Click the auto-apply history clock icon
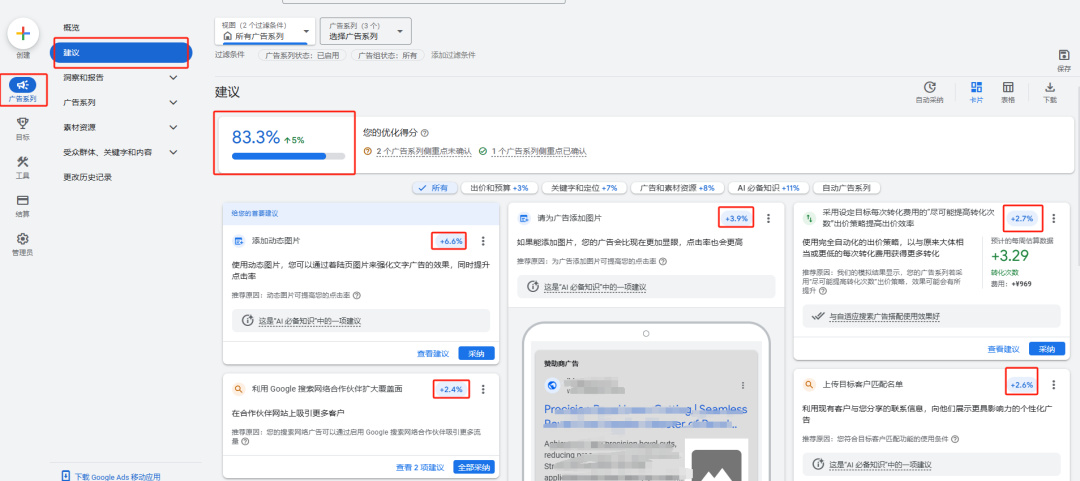This screenshot has width=1080, height=481. 929,87
